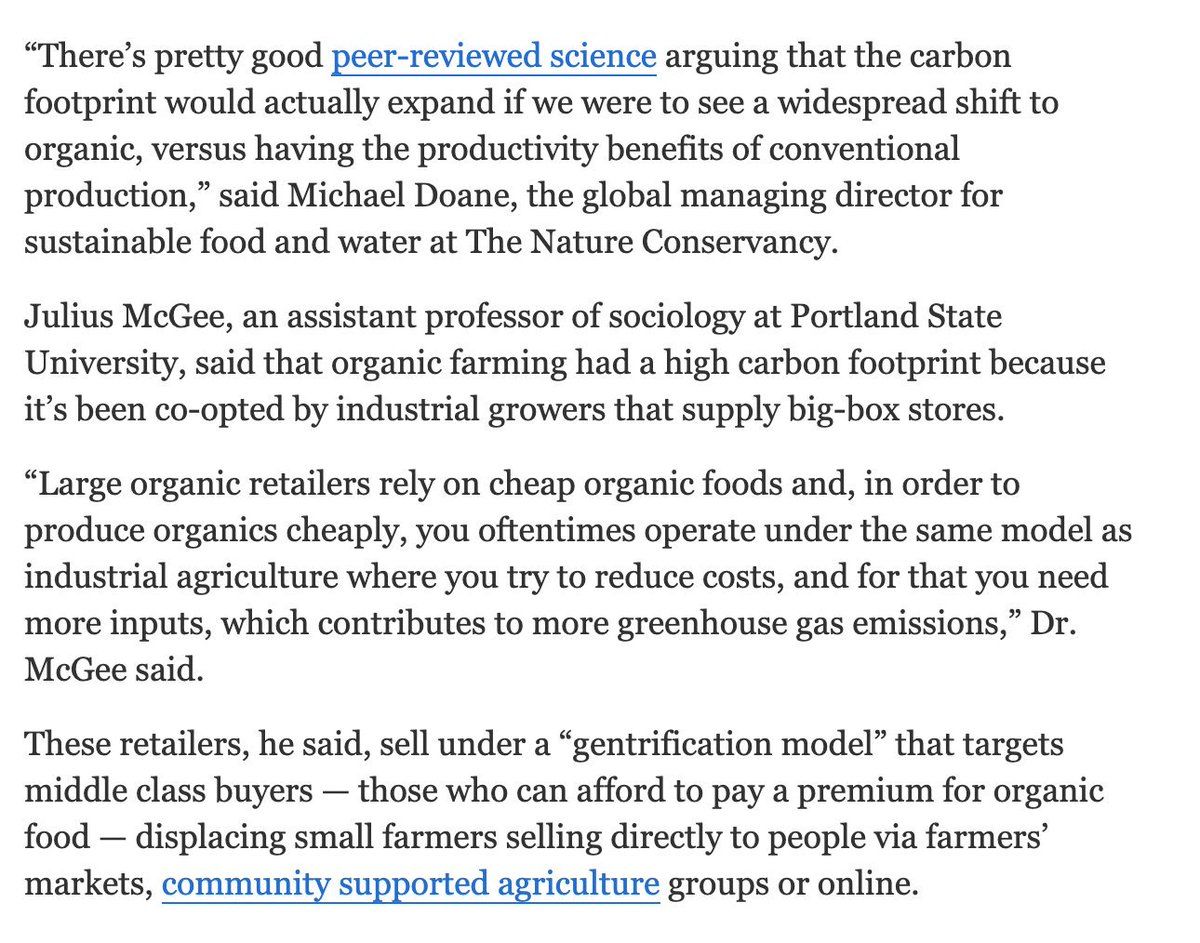1200x943 pixels.
Task: Open the community supported agriculture link
Action: click(x=410, y=884)
